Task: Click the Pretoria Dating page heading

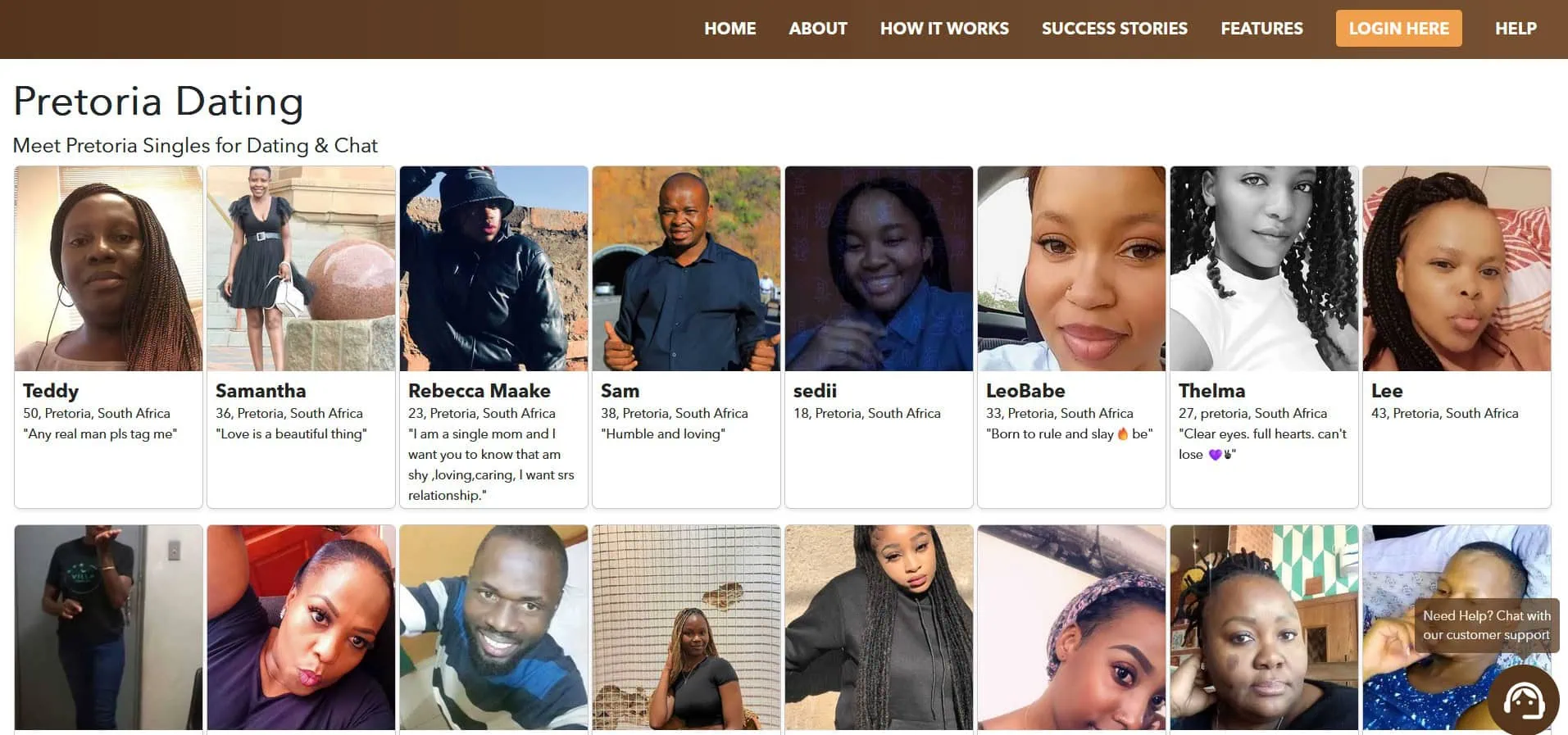Action: 158,102
